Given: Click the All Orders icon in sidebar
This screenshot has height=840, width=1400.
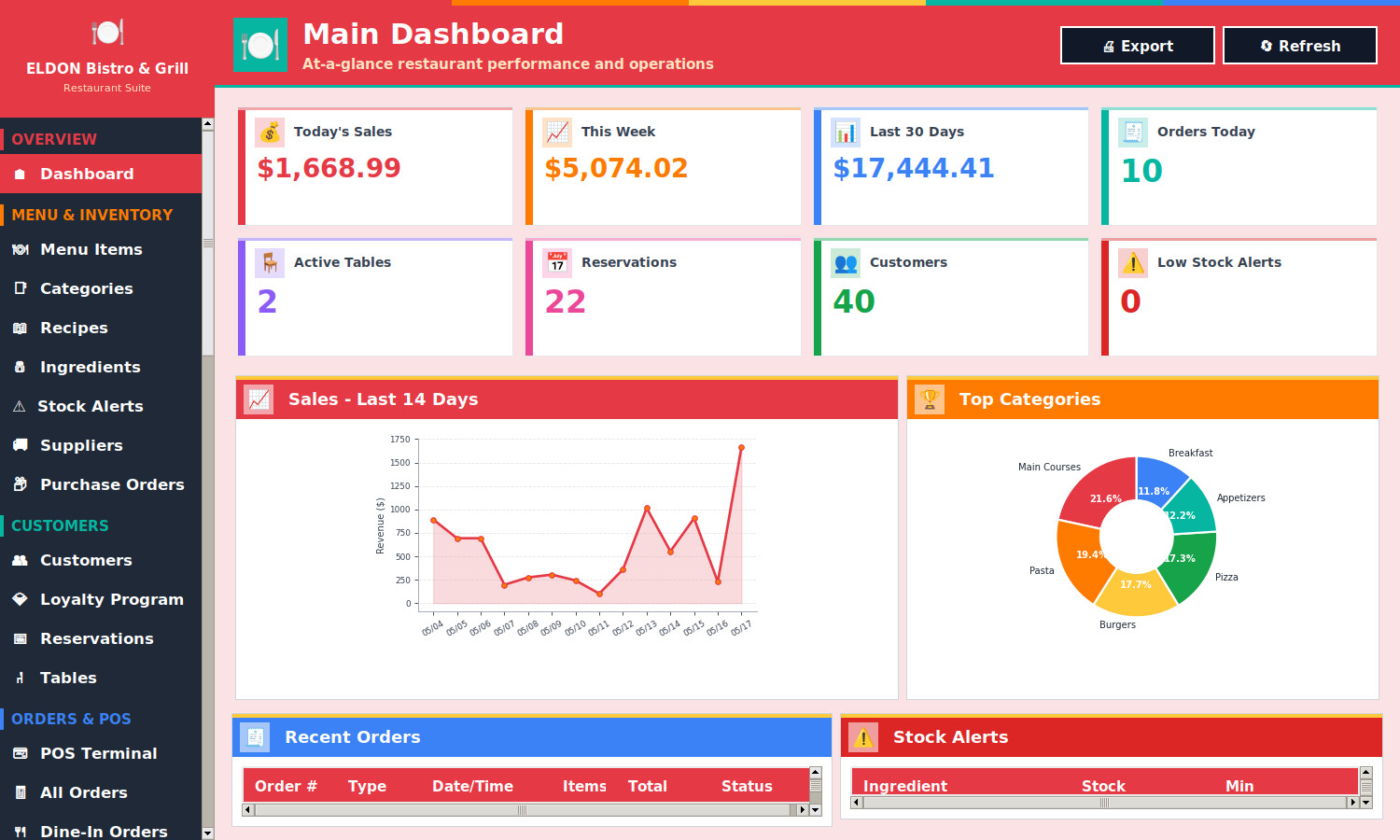Looking at the screenshot, I should click(20, 793).
